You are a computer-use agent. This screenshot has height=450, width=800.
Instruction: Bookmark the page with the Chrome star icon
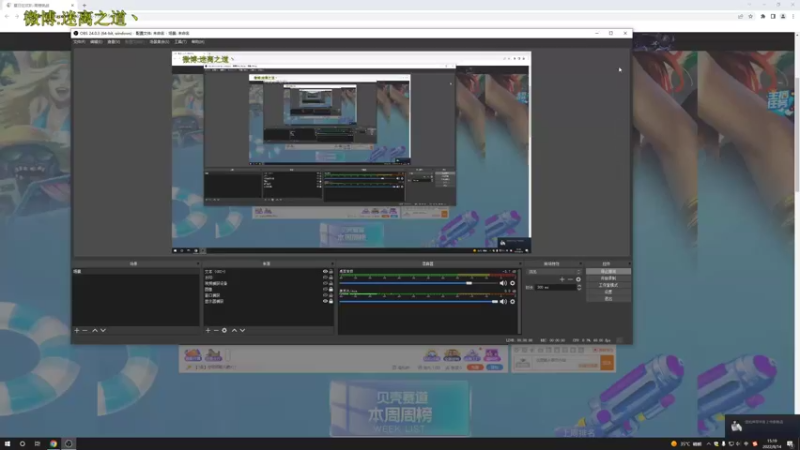[x=751, y=16]
